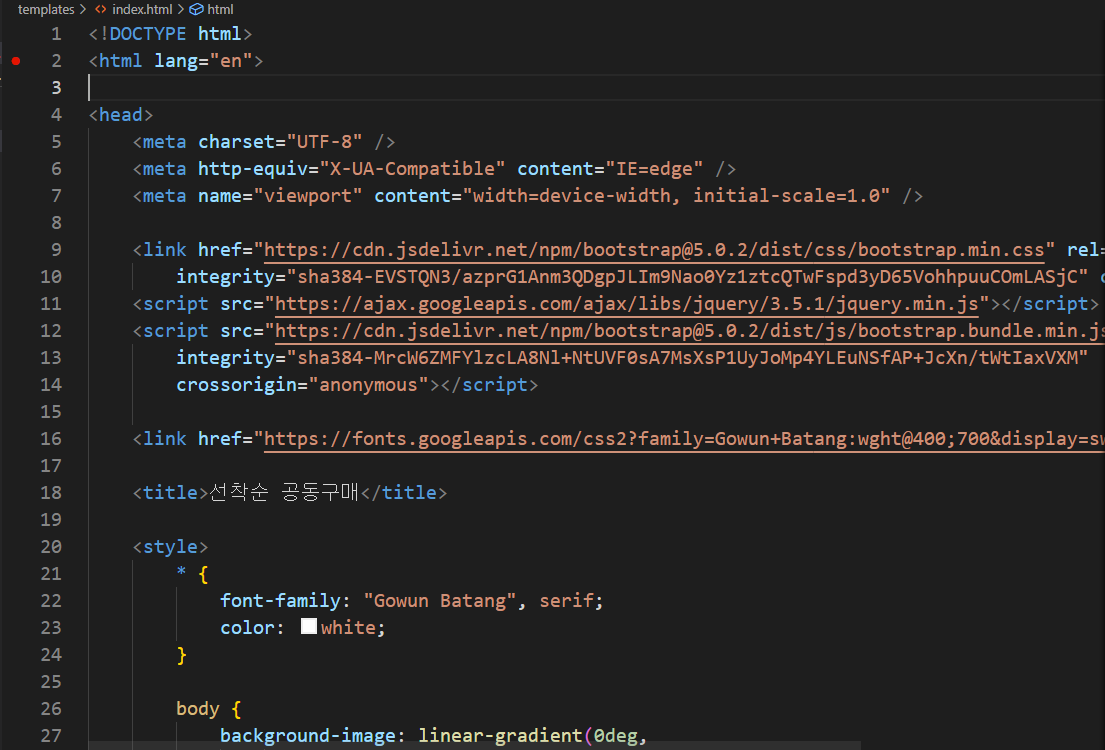The height and width of the screenshot is (750, 1105).
Task: Click the opening title tag on line 18
Action: click(171, 493)
